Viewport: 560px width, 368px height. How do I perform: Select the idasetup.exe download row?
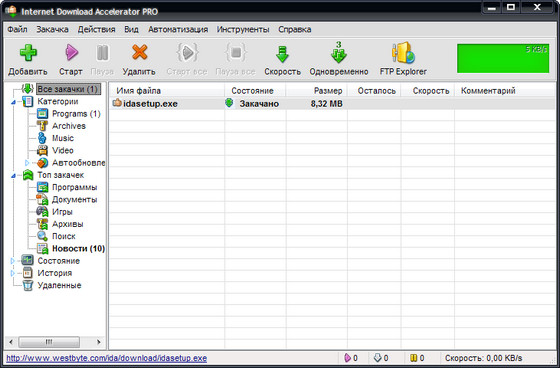(332, 104)
